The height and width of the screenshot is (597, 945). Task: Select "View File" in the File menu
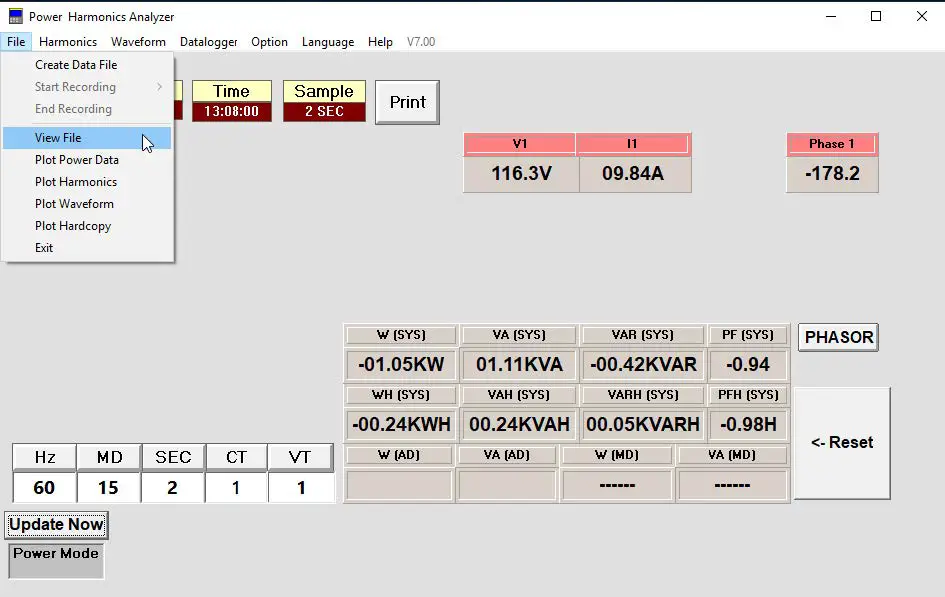(58, 137)
